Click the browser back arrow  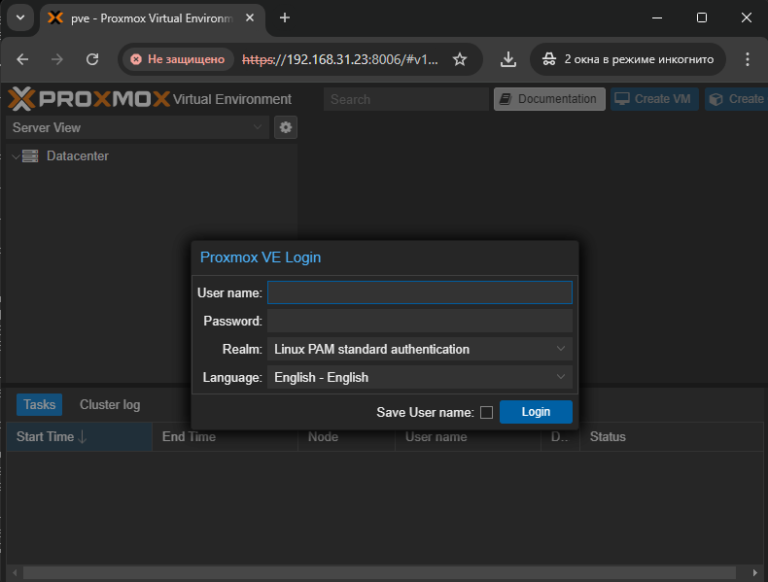(x=23, y=59)
